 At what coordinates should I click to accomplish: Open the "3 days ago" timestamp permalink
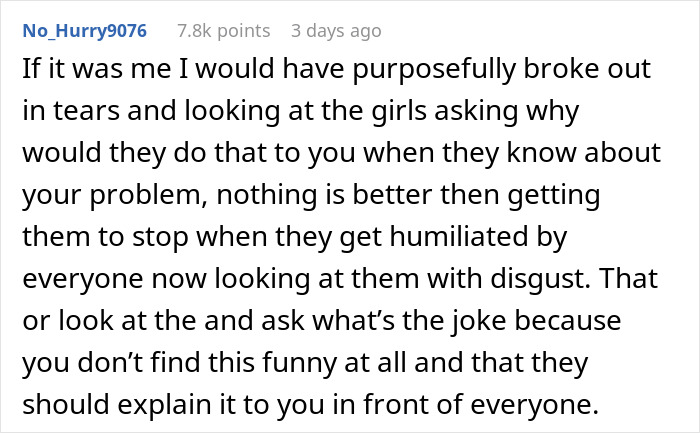[x=336, y=31]
